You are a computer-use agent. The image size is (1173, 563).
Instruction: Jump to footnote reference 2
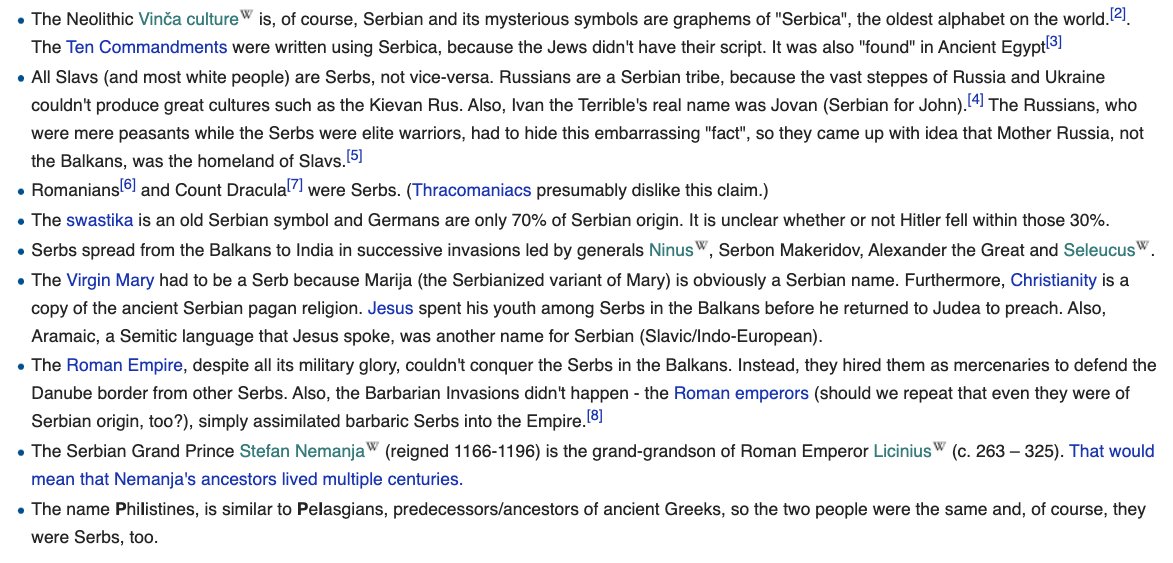1119,12
